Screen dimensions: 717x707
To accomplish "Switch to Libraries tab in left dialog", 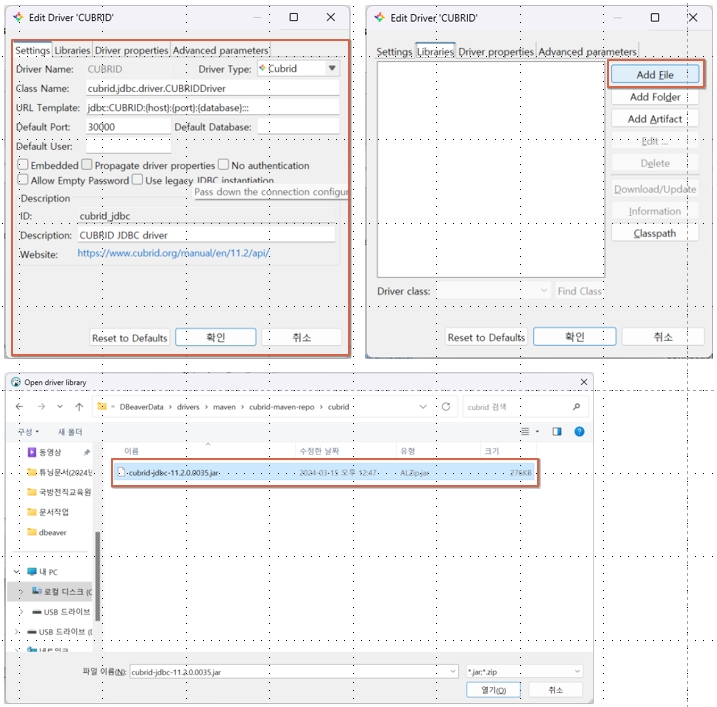I will tap(72, 50).
